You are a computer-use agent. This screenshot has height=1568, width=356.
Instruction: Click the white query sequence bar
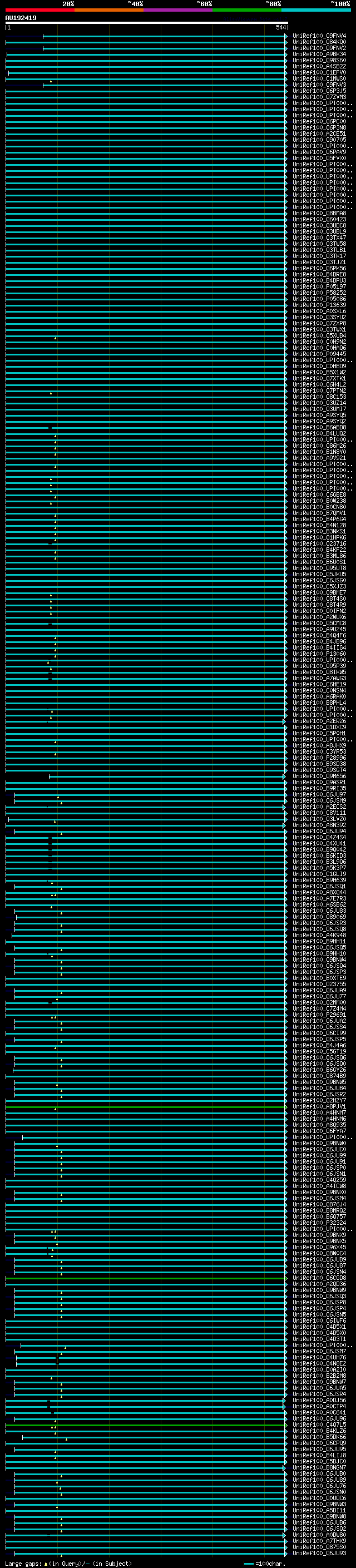click(x=147, y=22)
